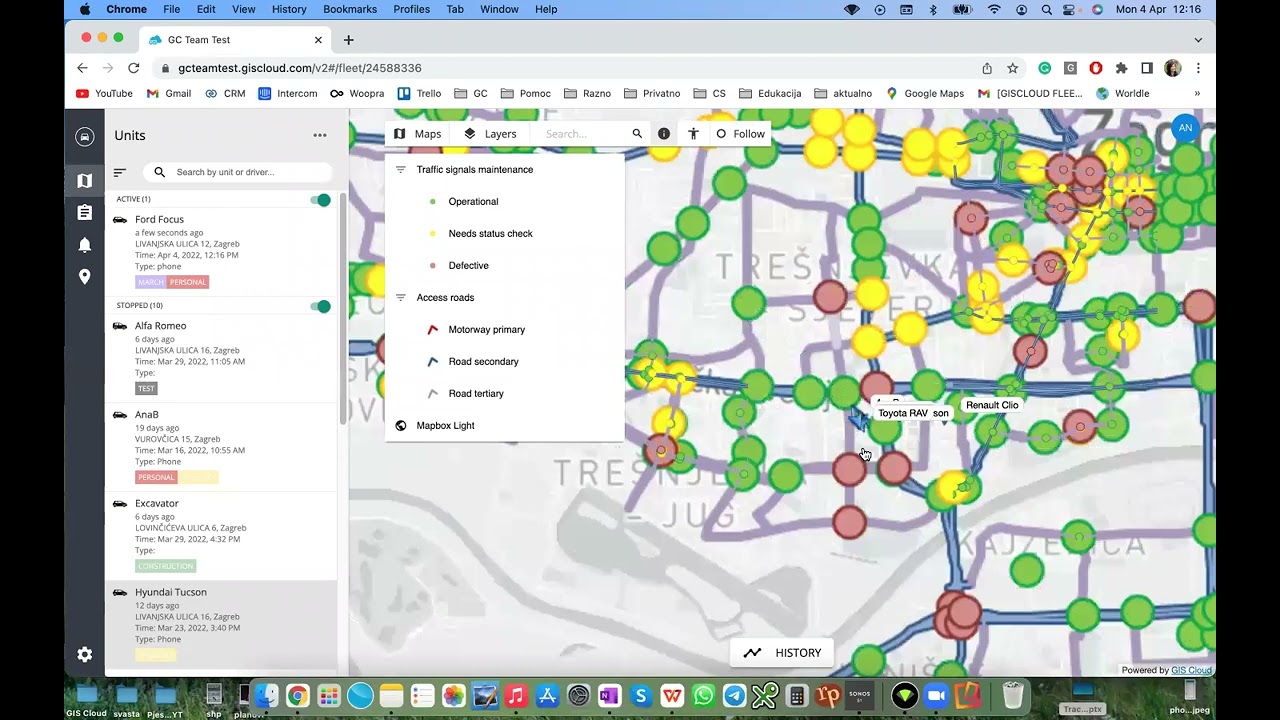Open units sort filter icon
The image size is (1280, 720).
[x=120, y=172]
